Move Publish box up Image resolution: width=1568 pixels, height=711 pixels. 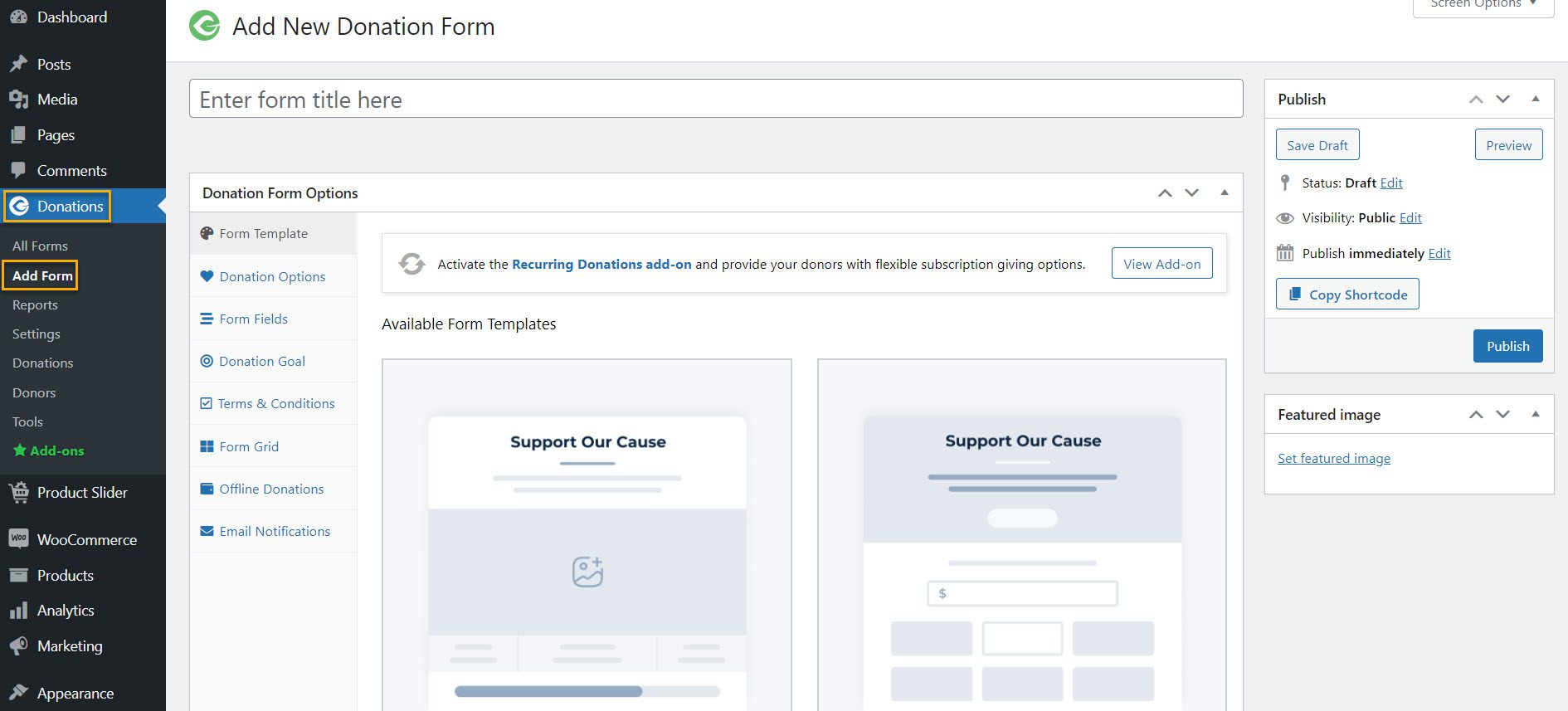point(1476,99)
